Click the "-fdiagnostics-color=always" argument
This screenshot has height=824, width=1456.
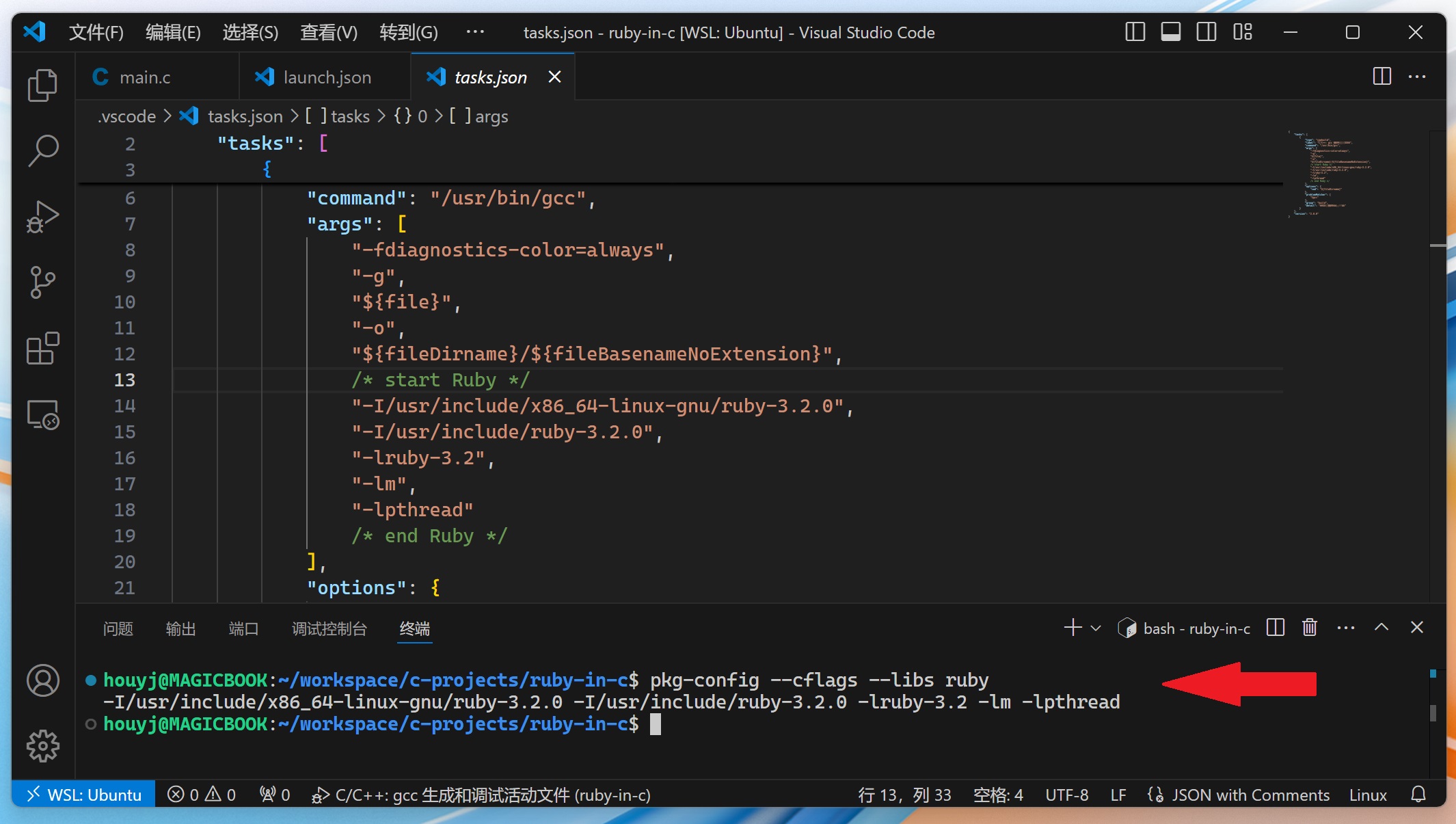[508, 250]
